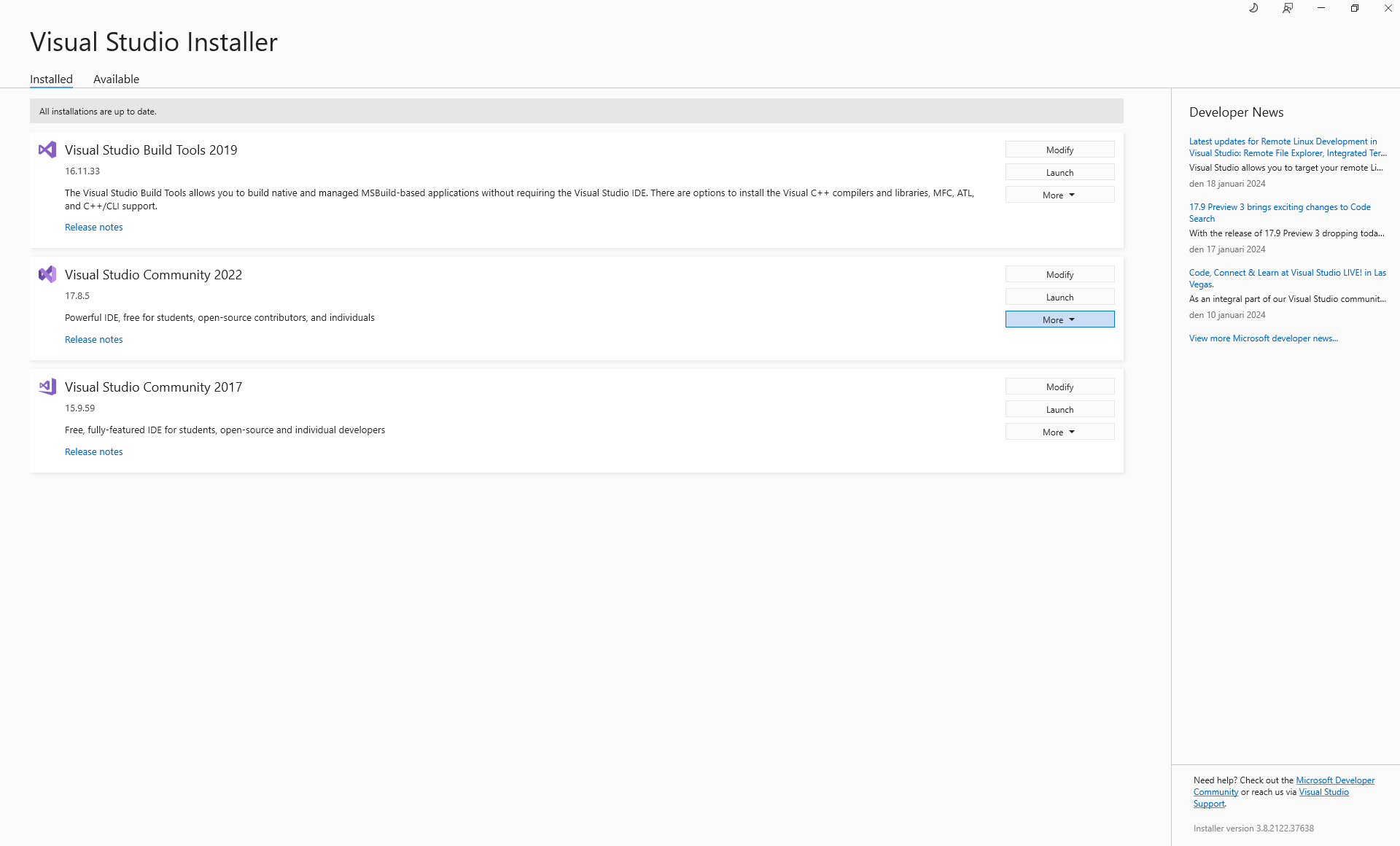
Task: Launch Visual Studio Community 2022
Action: pos(1059,297)
